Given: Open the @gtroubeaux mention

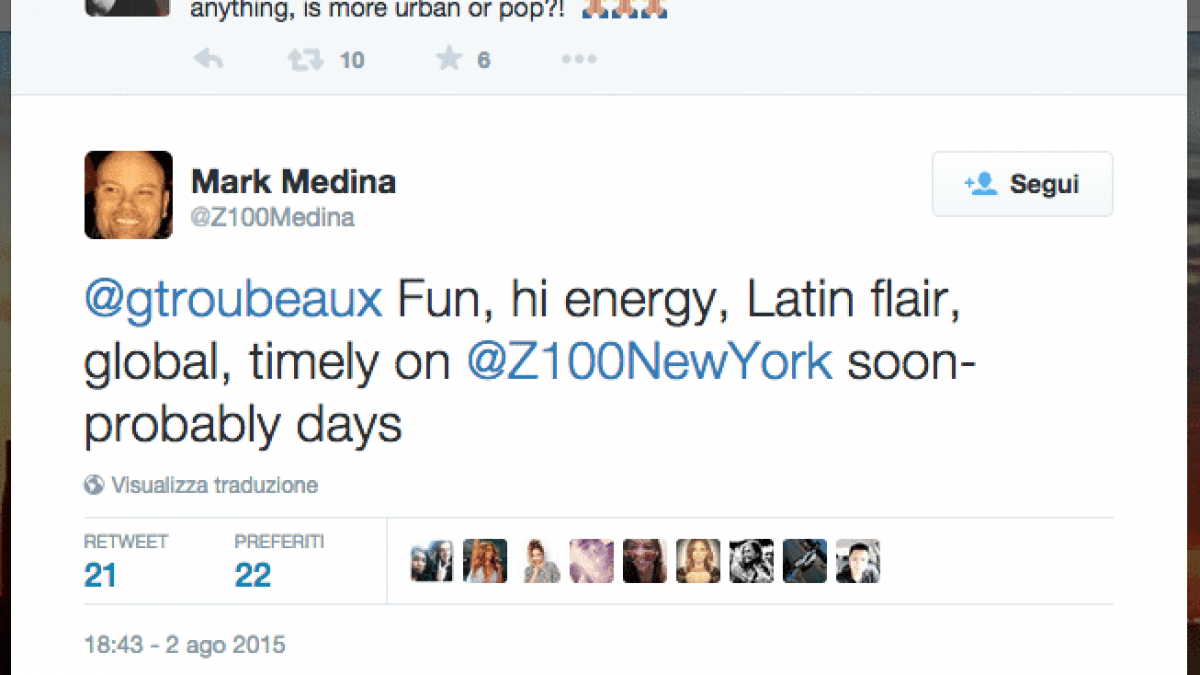Looking at the screenshot, I should pos(233,301).
